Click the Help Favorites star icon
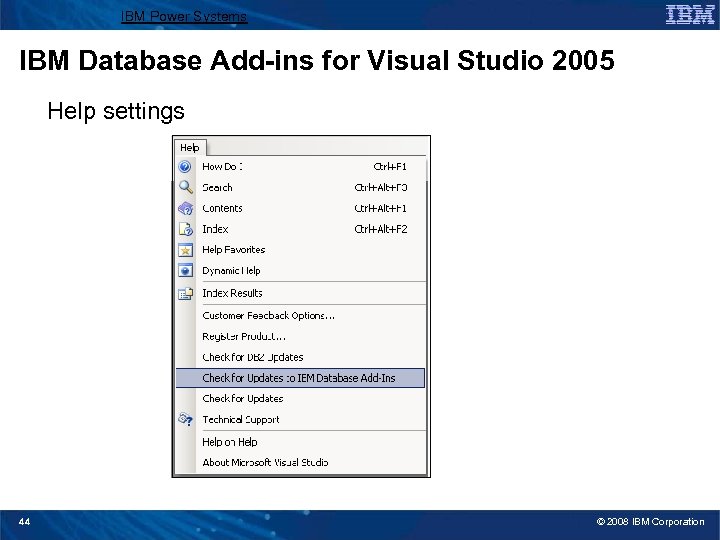 click(186, 250)
